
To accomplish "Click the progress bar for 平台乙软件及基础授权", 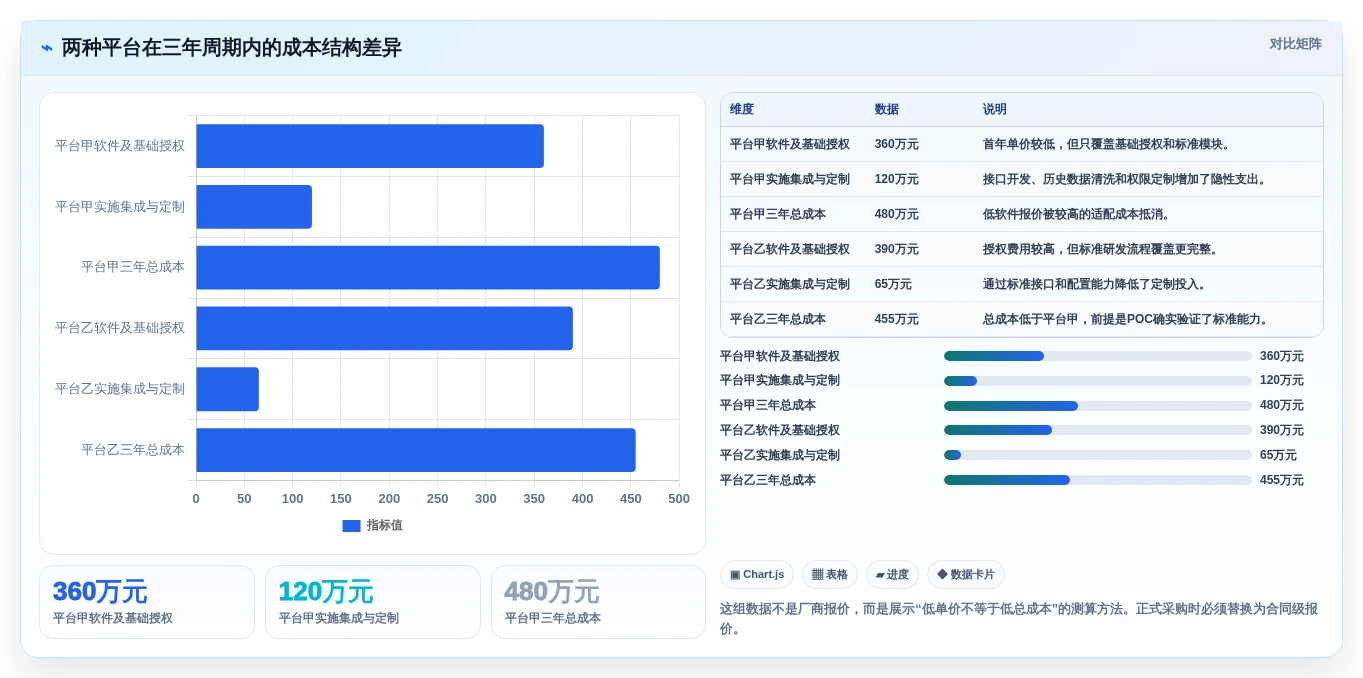I will coord(1098,430).
